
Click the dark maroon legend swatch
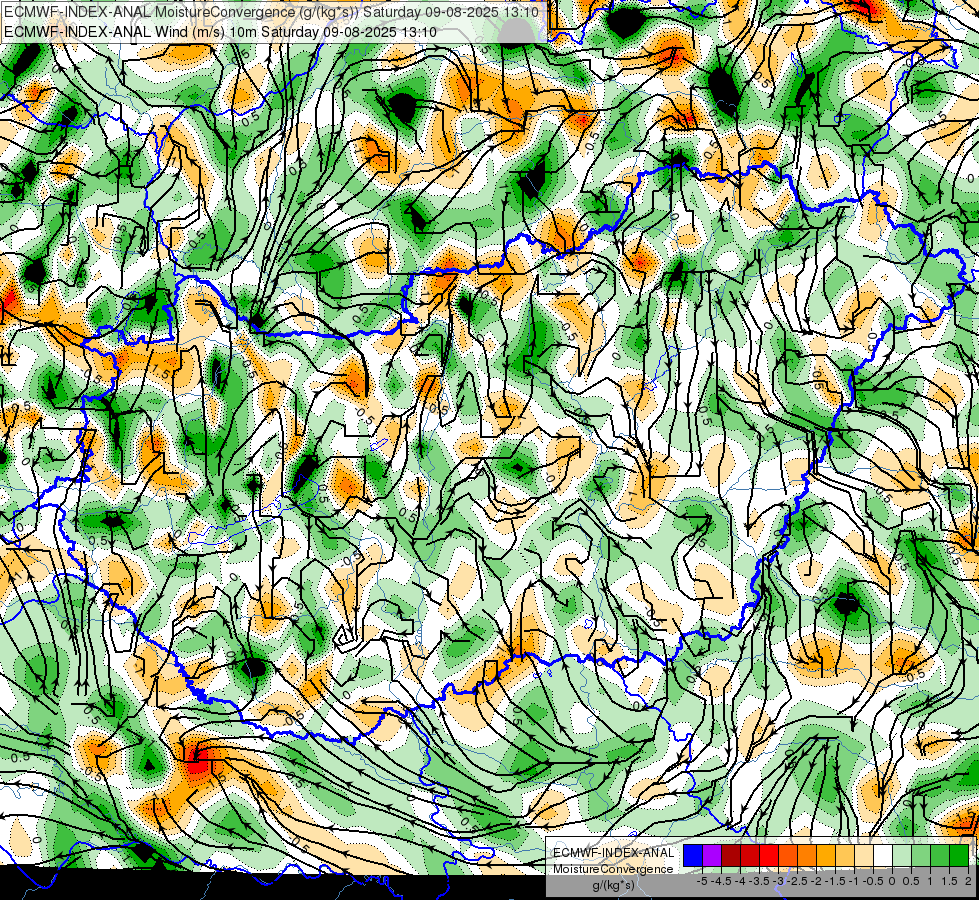tap(731, 856)
